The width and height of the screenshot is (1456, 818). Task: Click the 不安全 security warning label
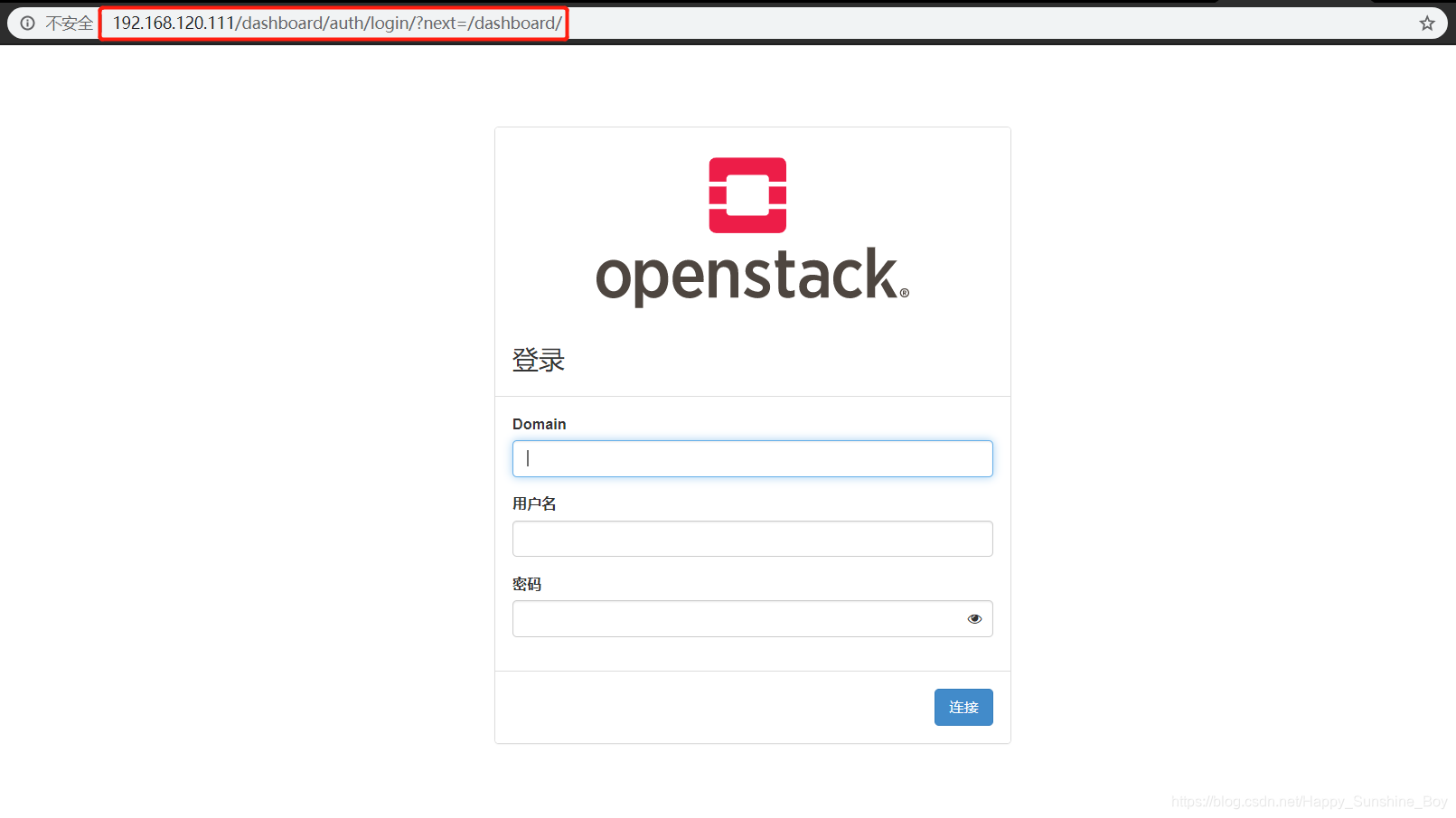[70, 24]
